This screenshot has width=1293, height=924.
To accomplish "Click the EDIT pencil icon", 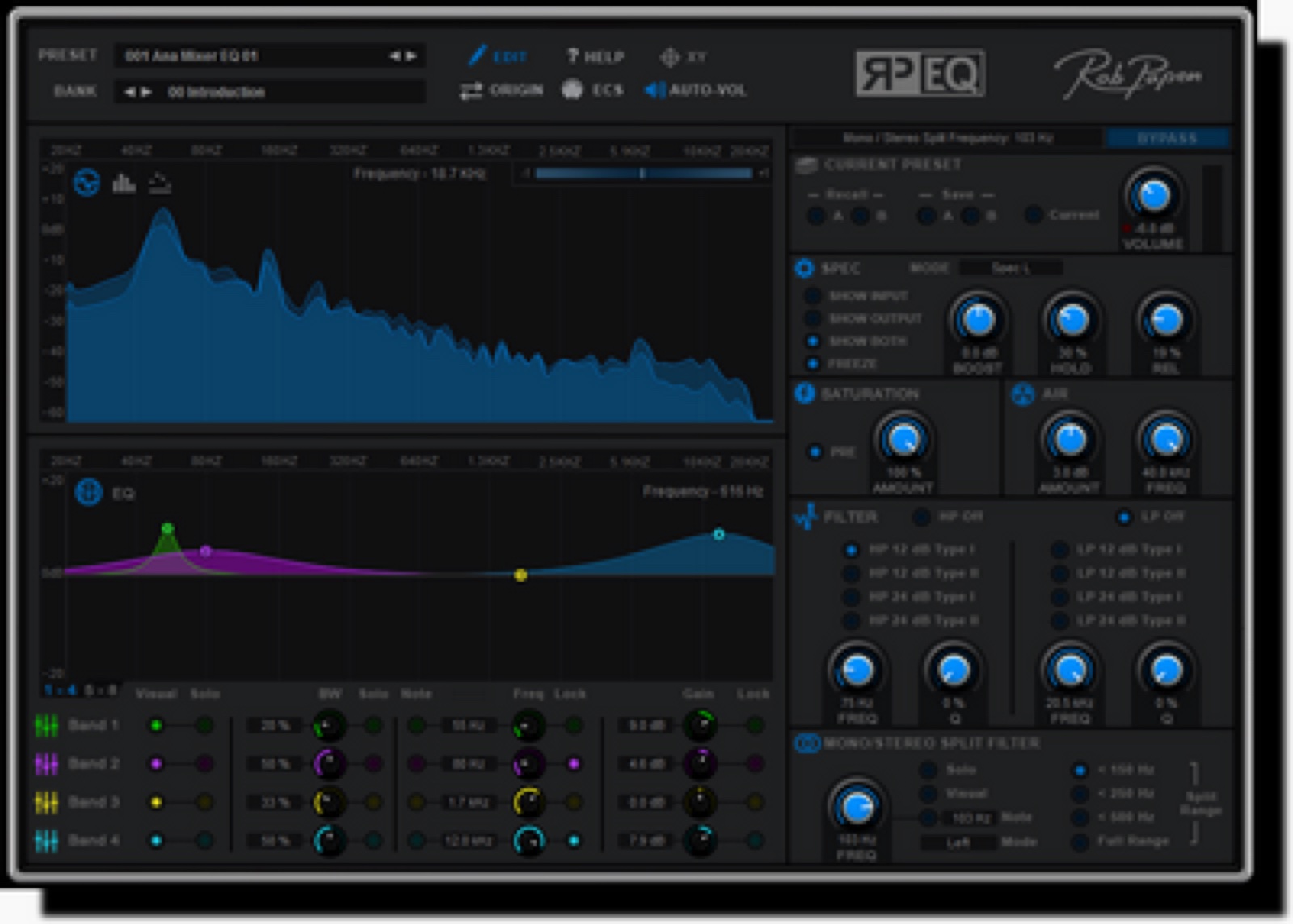I will tap(478, 56).
